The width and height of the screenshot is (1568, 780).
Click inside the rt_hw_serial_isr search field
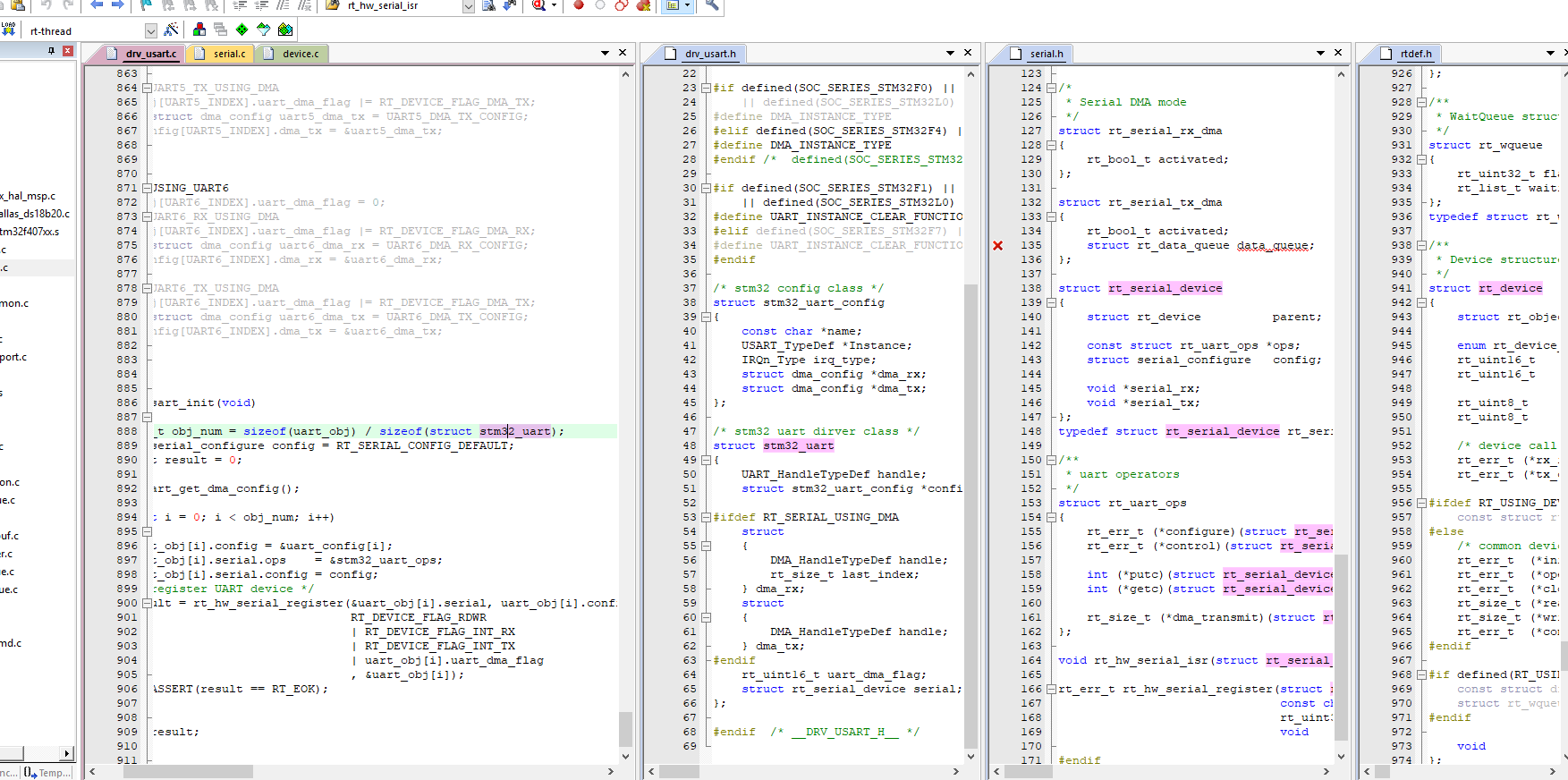click(402, 5)
